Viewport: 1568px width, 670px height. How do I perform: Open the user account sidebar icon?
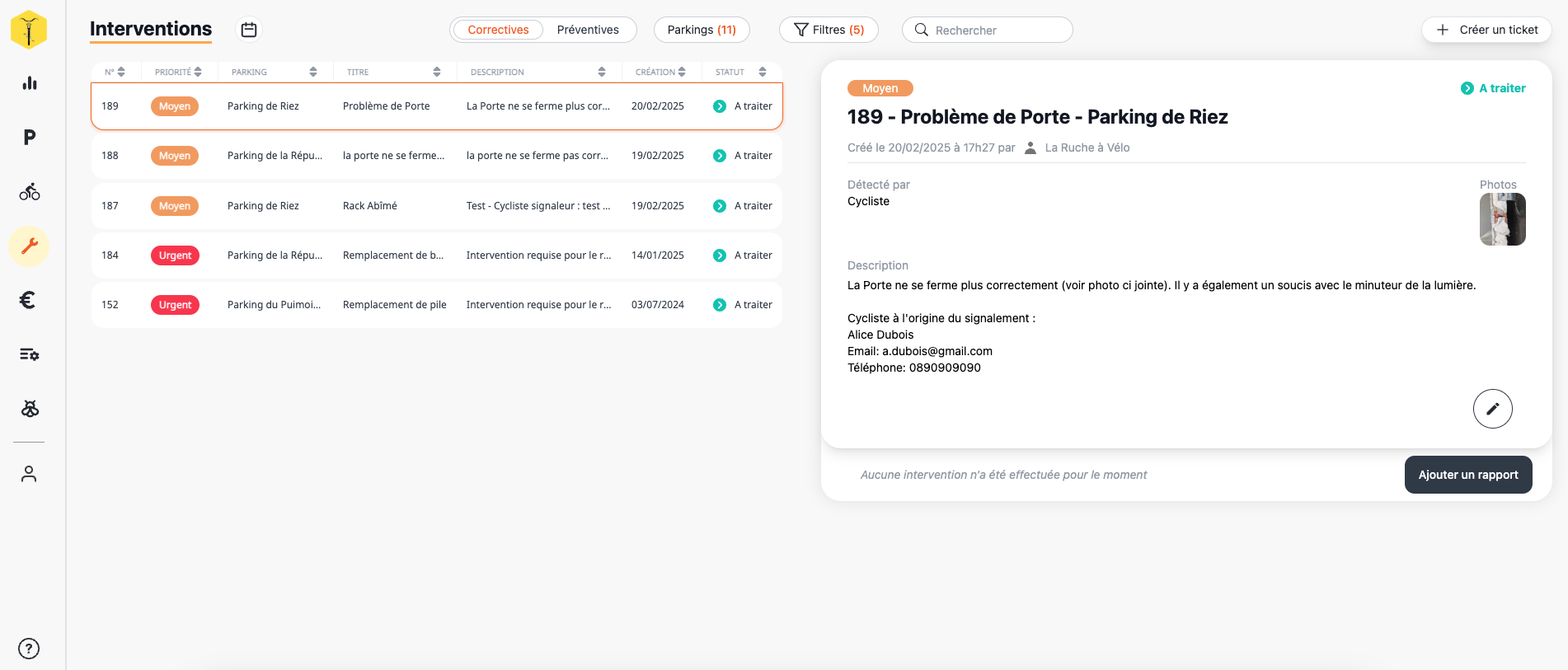coord(29,474)
